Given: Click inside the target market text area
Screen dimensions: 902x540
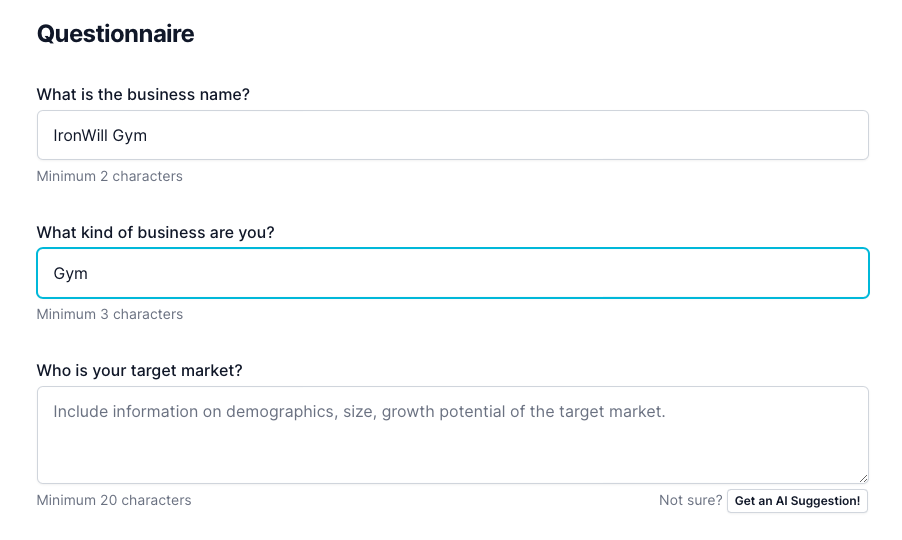Looking at the screenshot, I should pyautogui.click(x=452, y=450).
